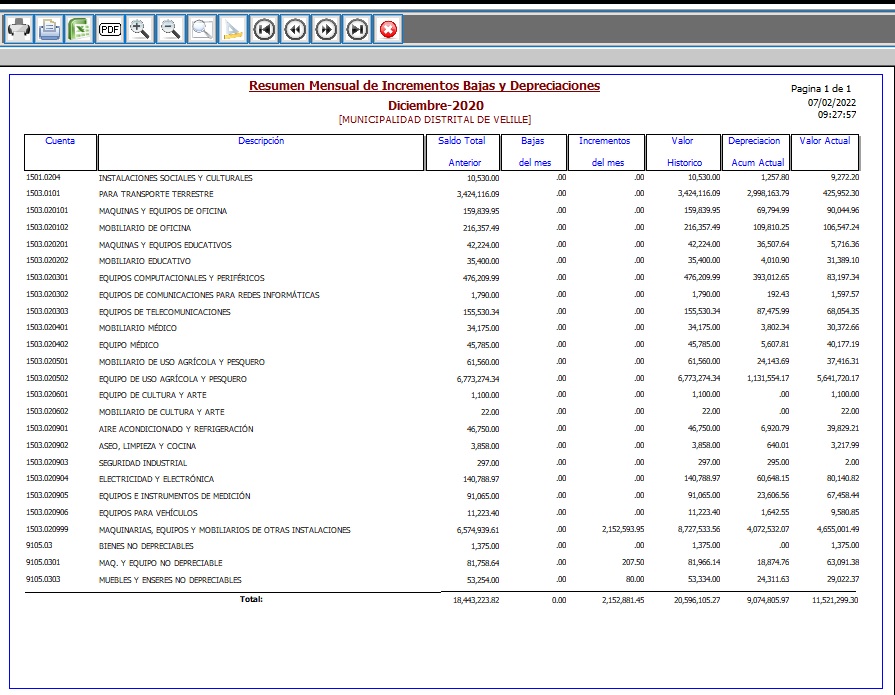This screenshot has width=895, height=695.
Task: Export the report to Excel
Action: (x=80, y=29)
